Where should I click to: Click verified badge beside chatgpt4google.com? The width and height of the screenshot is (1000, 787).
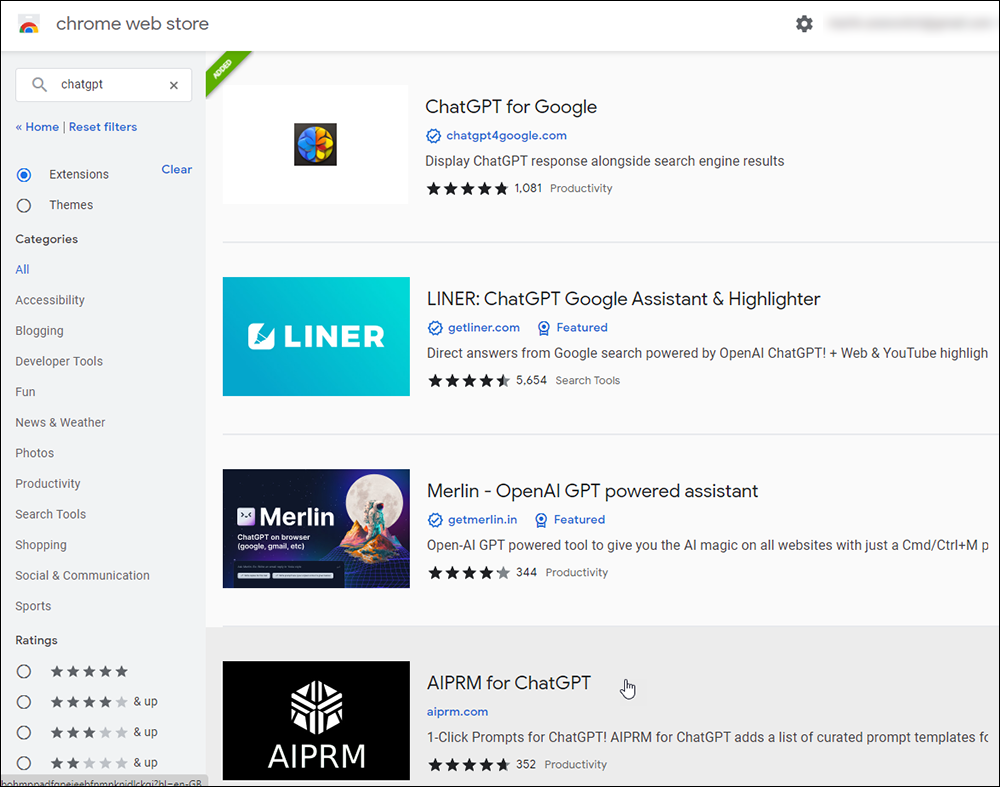(434, 136)
